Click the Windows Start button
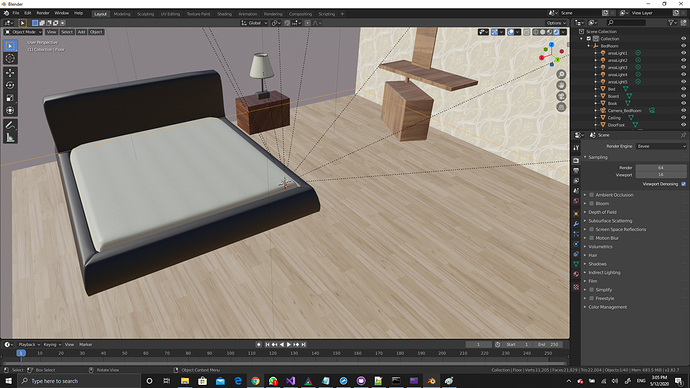This screenshot has height=388, width=690. click(x=8, y=381)
